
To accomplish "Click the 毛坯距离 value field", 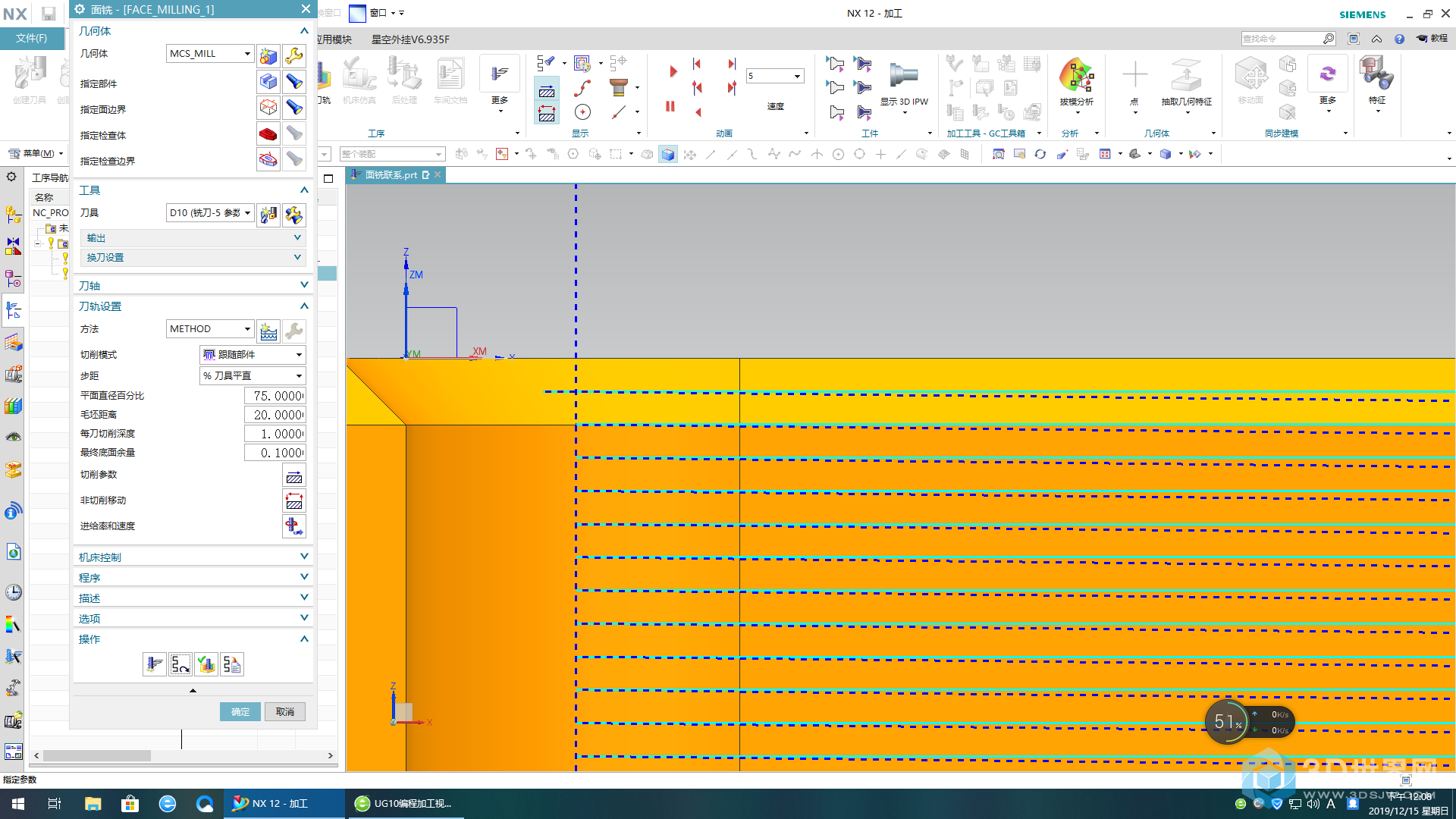I will [275, 415].
